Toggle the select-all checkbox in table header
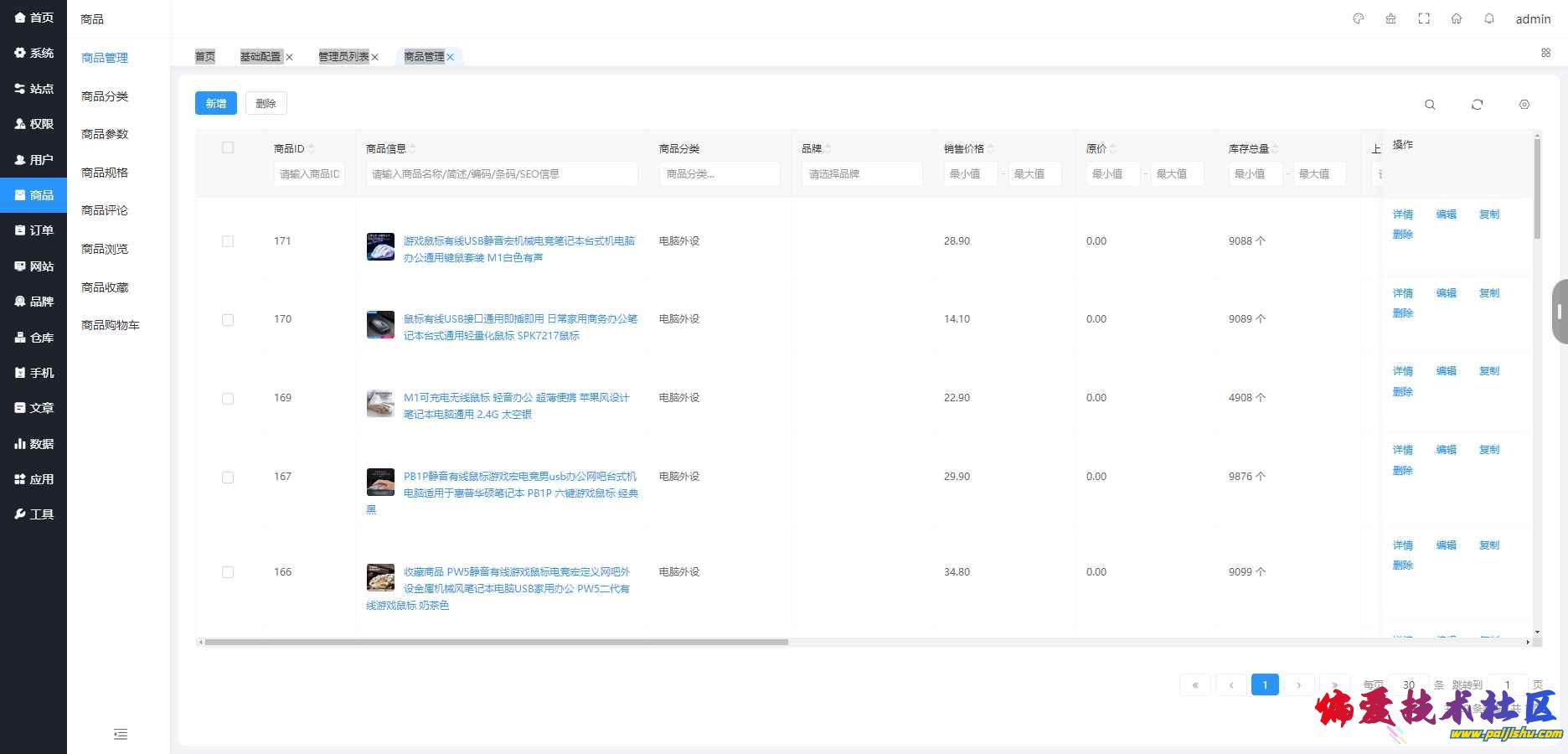Viewport: 1568px width, 754px height. [x=228, y=147]
